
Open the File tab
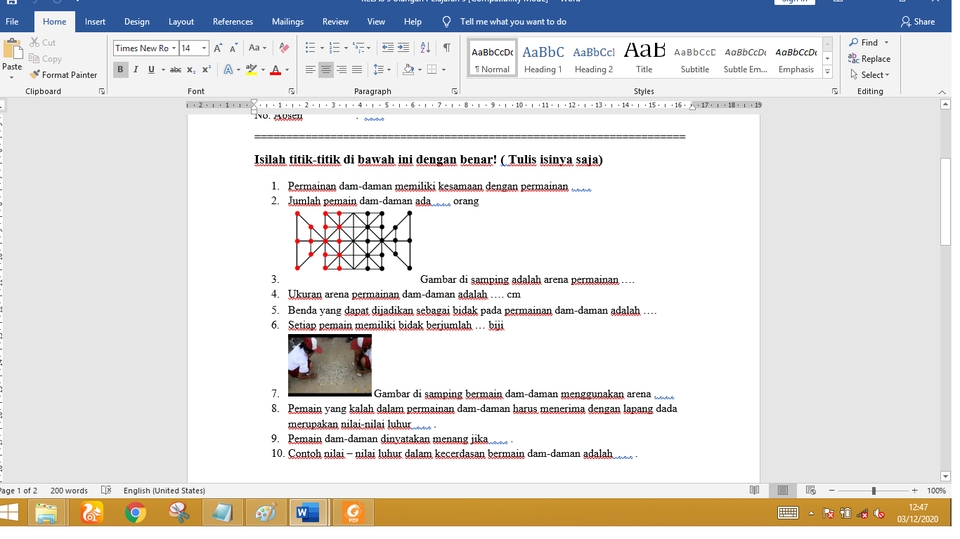pos(12,21)
